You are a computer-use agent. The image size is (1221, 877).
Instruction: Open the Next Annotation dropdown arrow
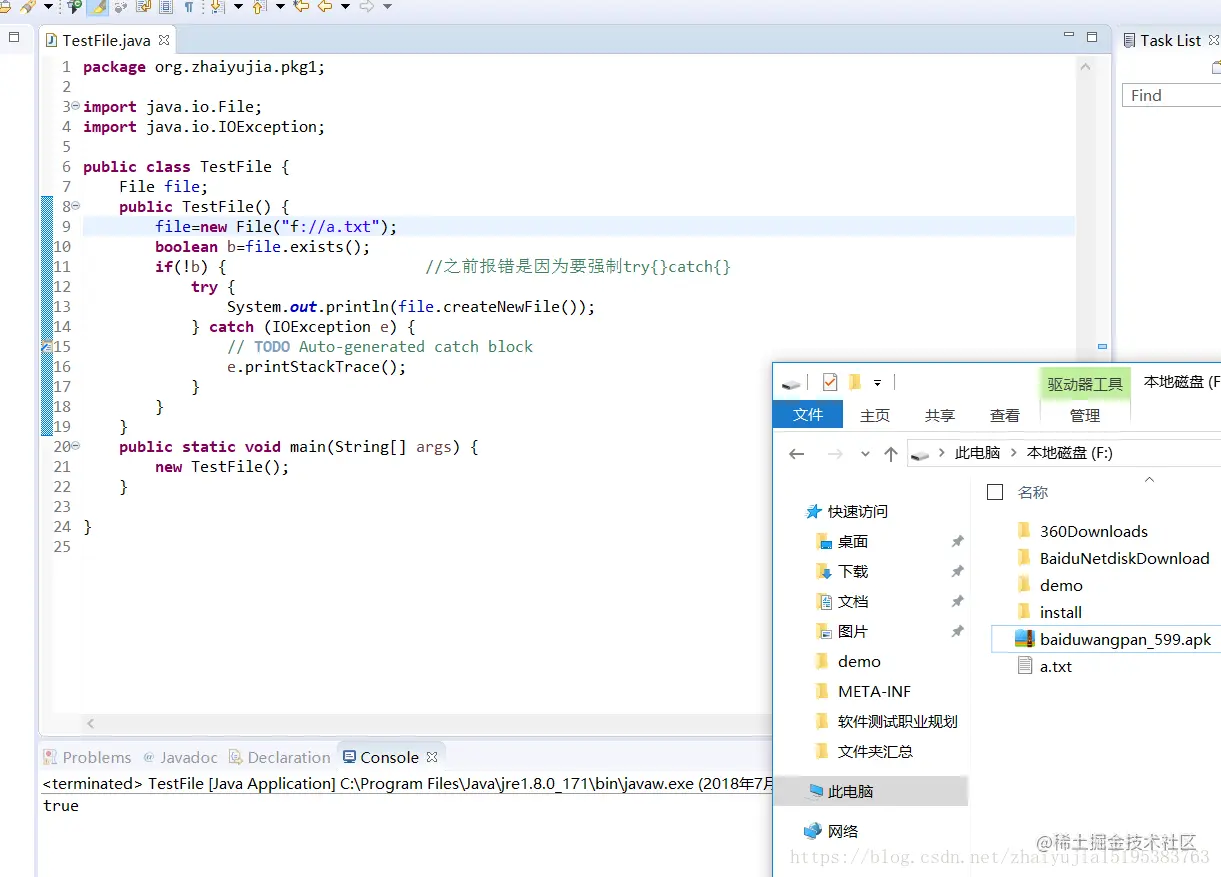click(238, 6)
